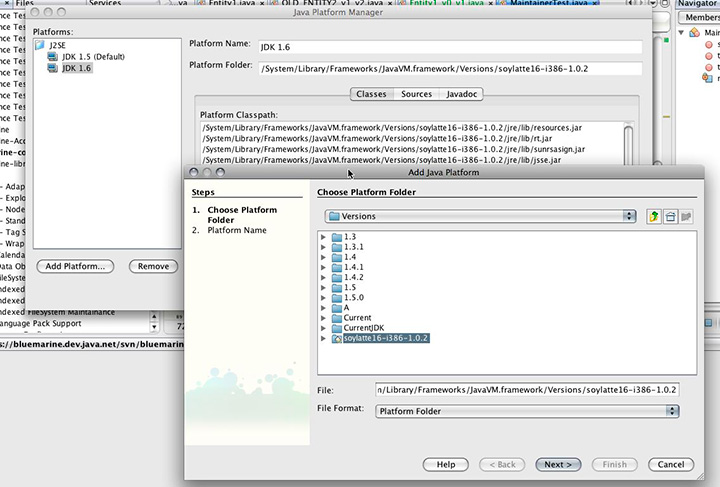Screen dimensions: 720x487
Task: Click the Main class icon in Navigator
Action: click(694, 33)
